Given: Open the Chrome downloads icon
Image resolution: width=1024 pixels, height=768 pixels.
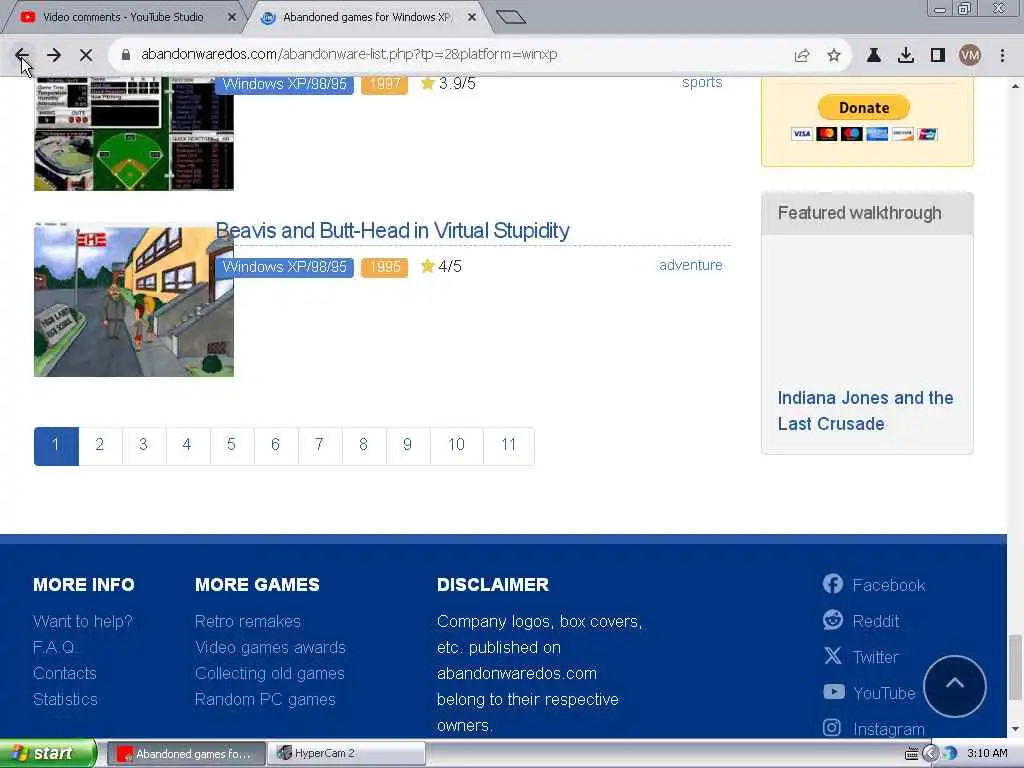Looking at the screenshot, I should click(x=906, y=56).
